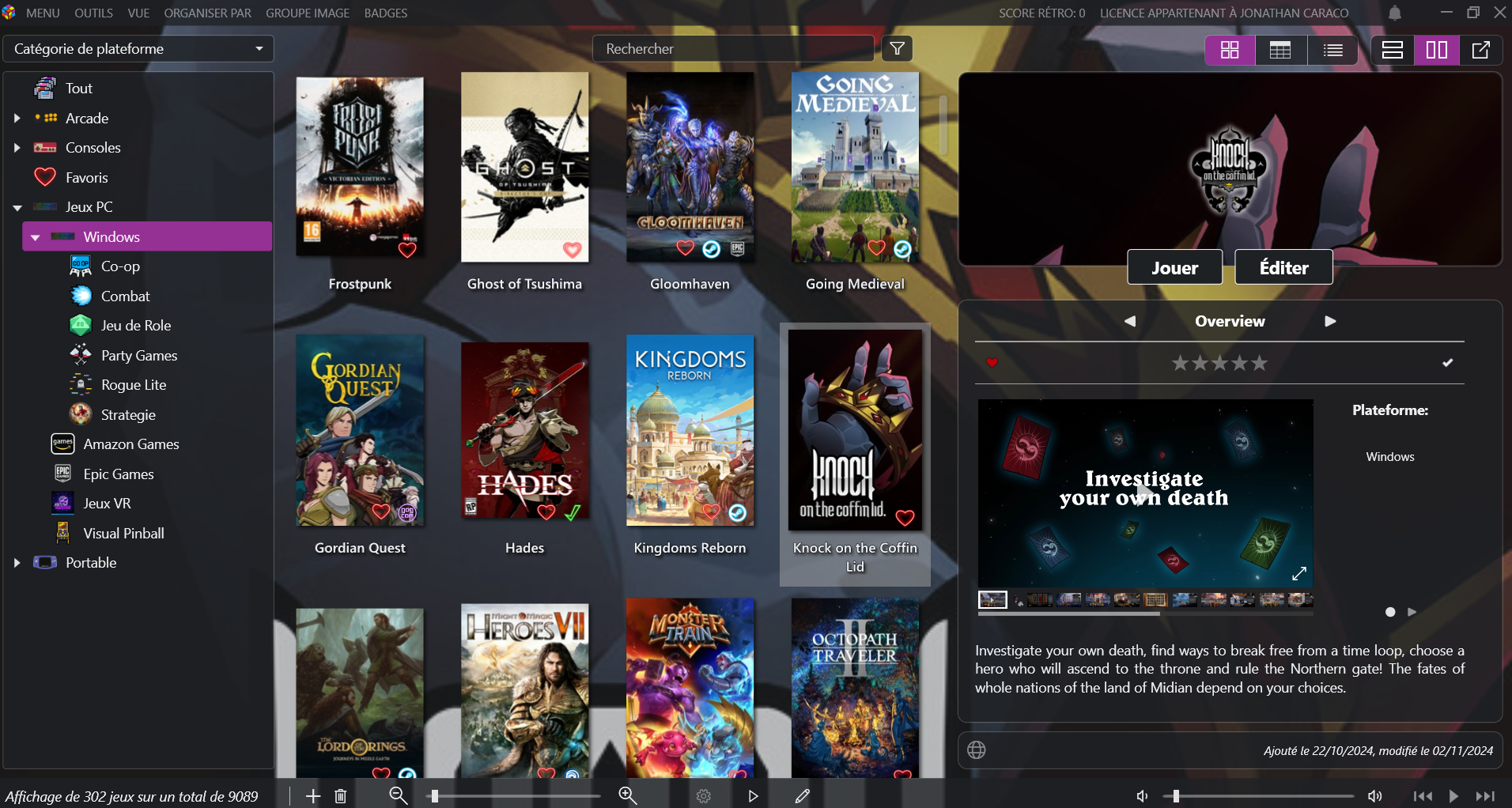
Task: Open the globe web link icon
Action: (x=977, y=750)
